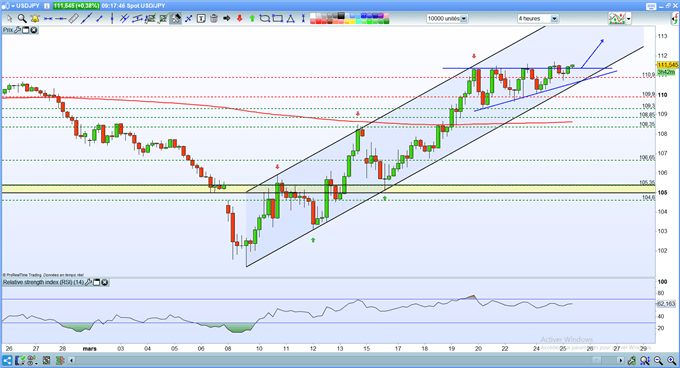The width and height of the screenshot is (680, 368).
Task: Click the Relative strength index (RSI) label
Action: [x=43, y=283]
